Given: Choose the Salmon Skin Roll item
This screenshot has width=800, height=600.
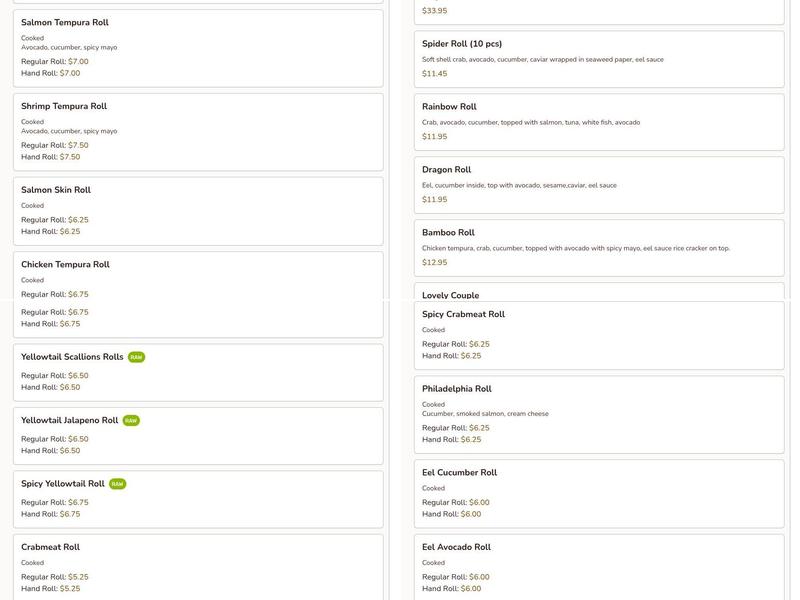Looking at the screenshot, I should click(x=56, y=190).
